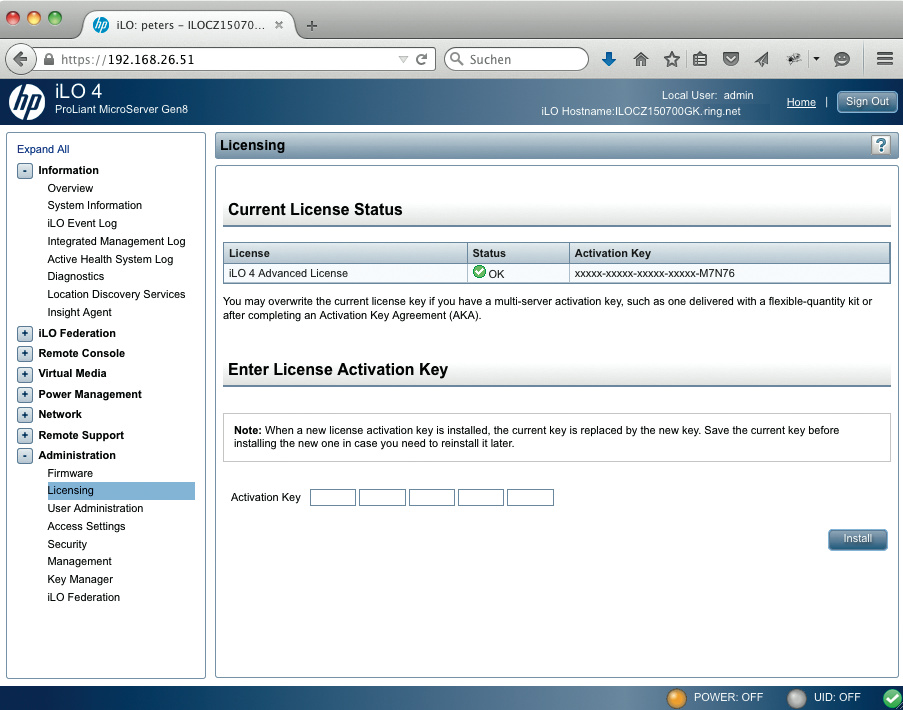Click the green OK status icon
This screenshot has width=903, height=710.
(x=479, y=272)
